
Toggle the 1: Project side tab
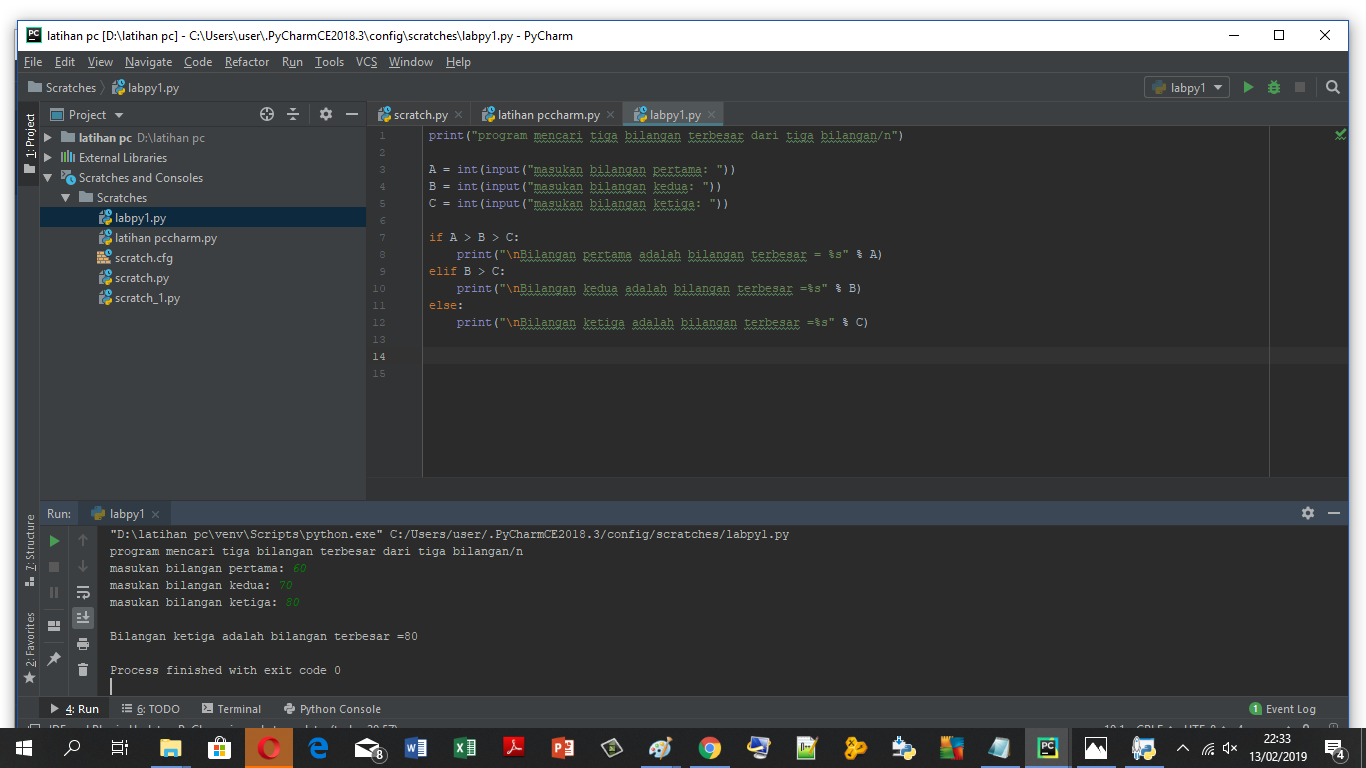[29, 144]
